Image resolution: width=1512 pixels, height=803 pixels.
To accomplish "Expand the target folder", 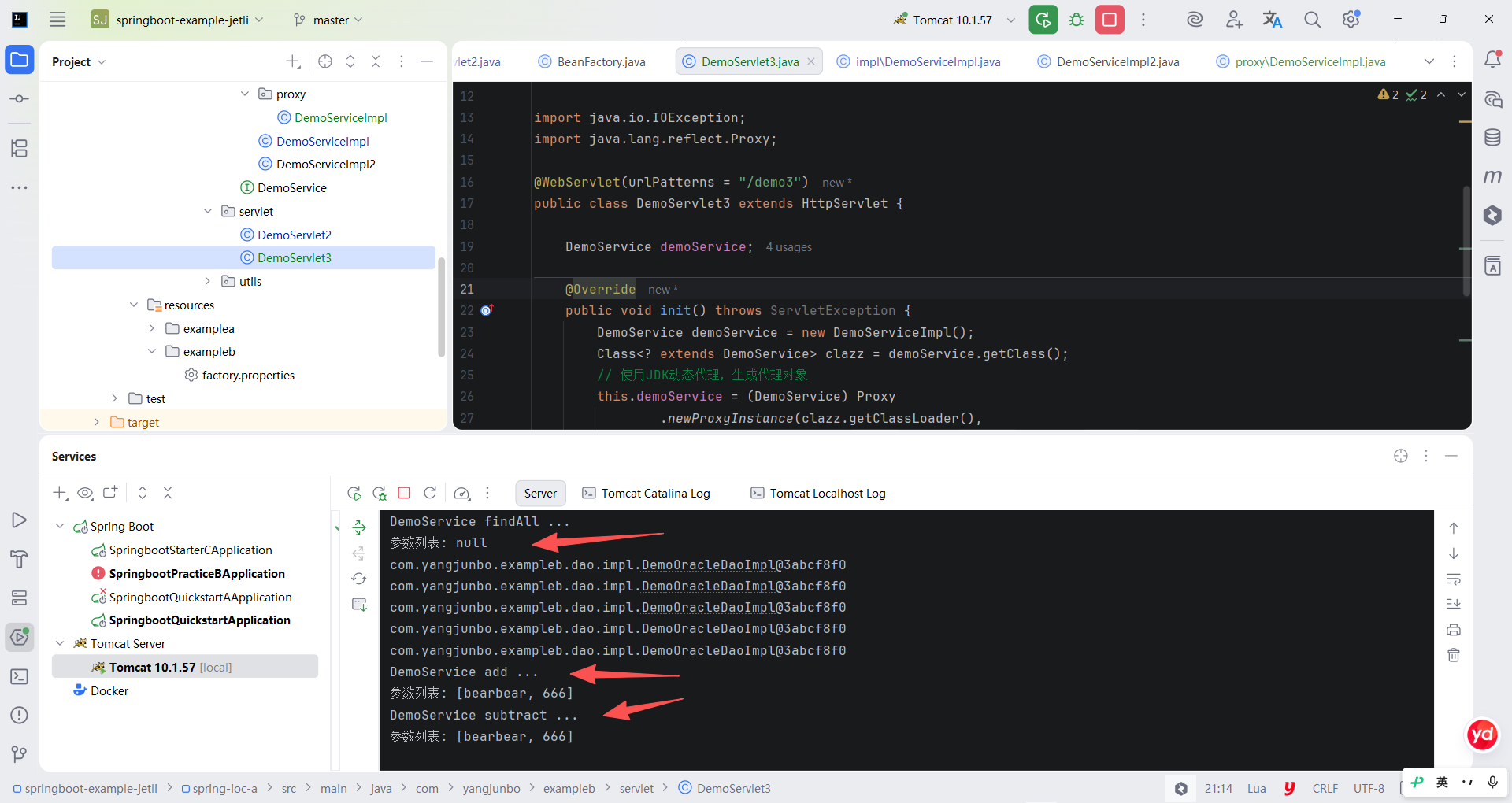I will point(96,422).
